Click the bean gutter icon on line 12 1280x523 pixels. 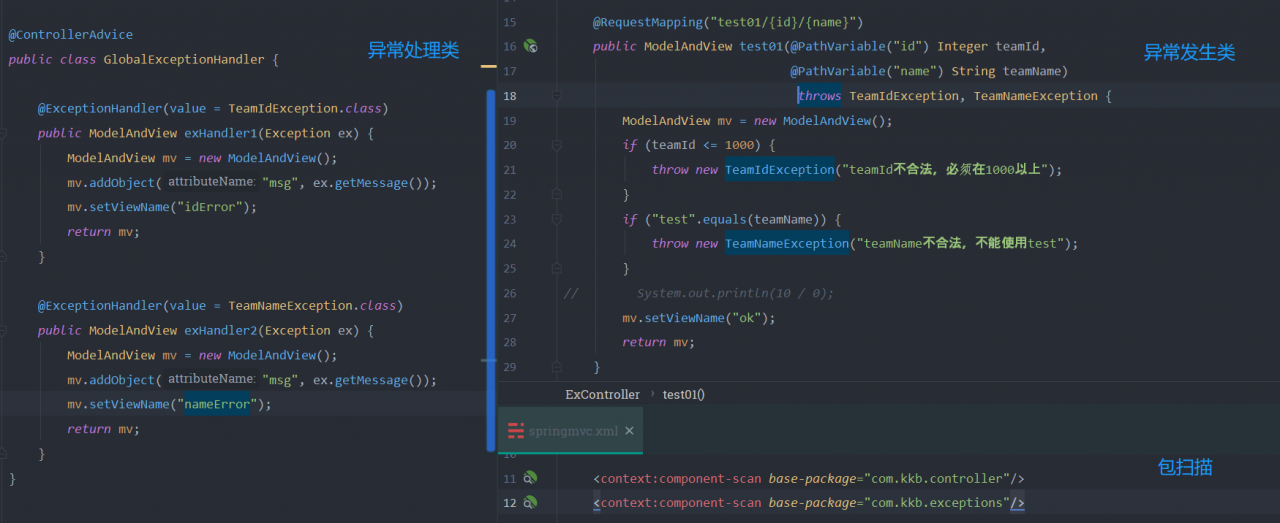click(531, 503)
